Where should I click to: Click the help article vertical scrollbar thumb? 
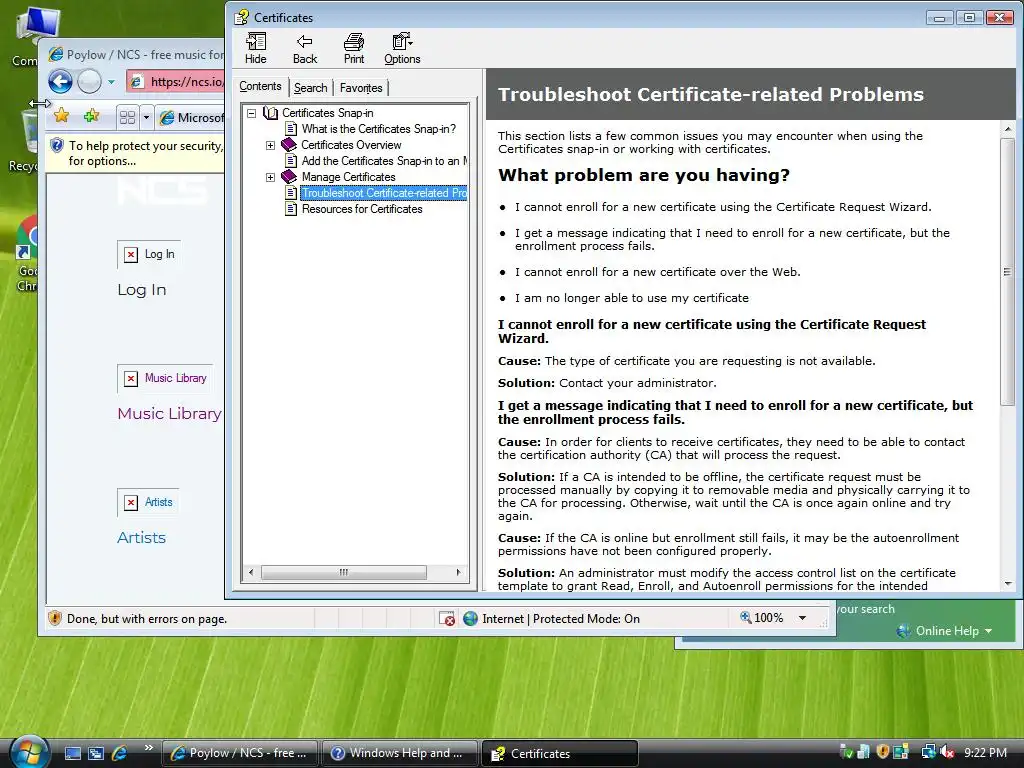coord(1007,271)
